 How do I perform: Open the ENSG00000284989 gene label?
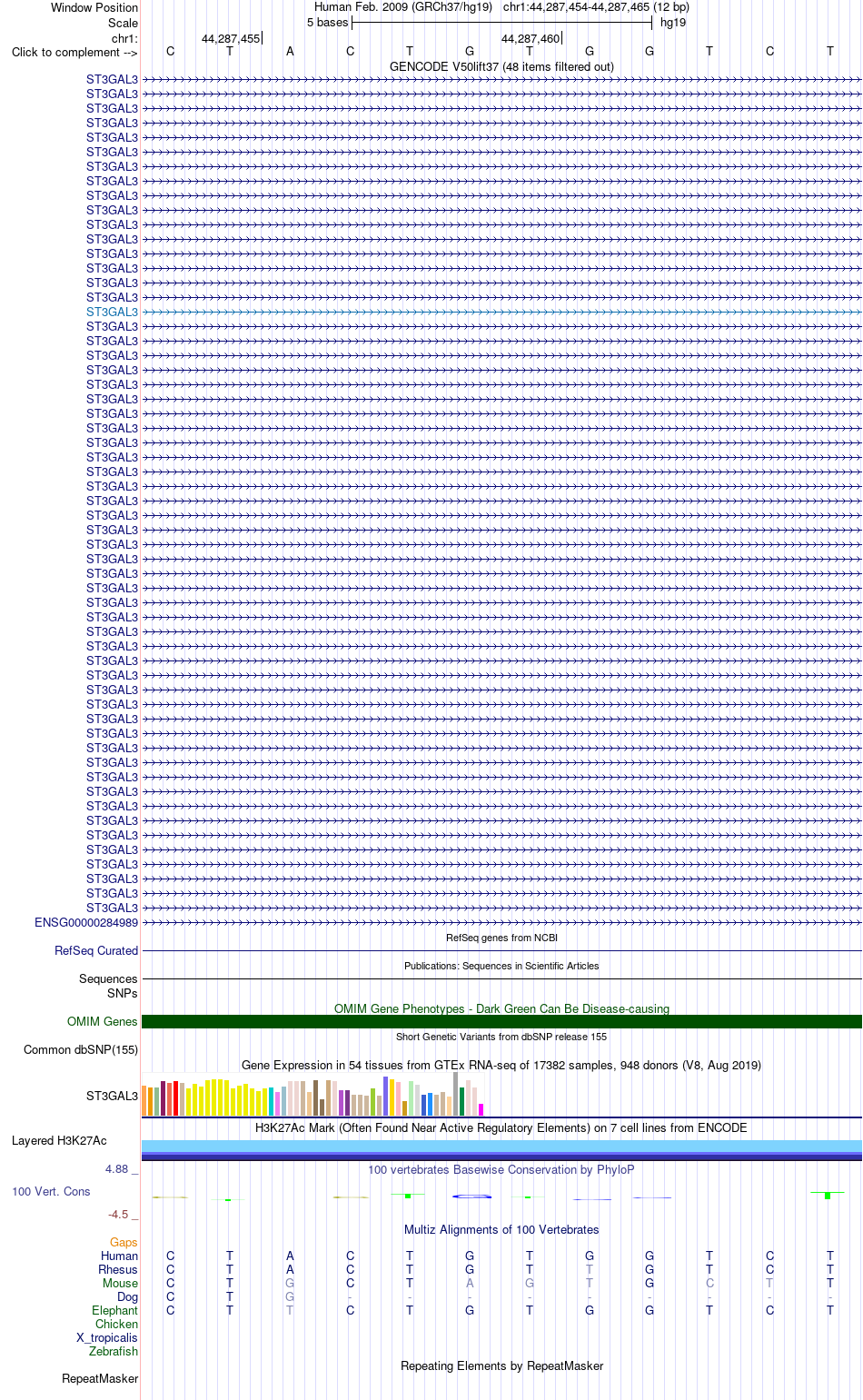(x=86, y=922)
